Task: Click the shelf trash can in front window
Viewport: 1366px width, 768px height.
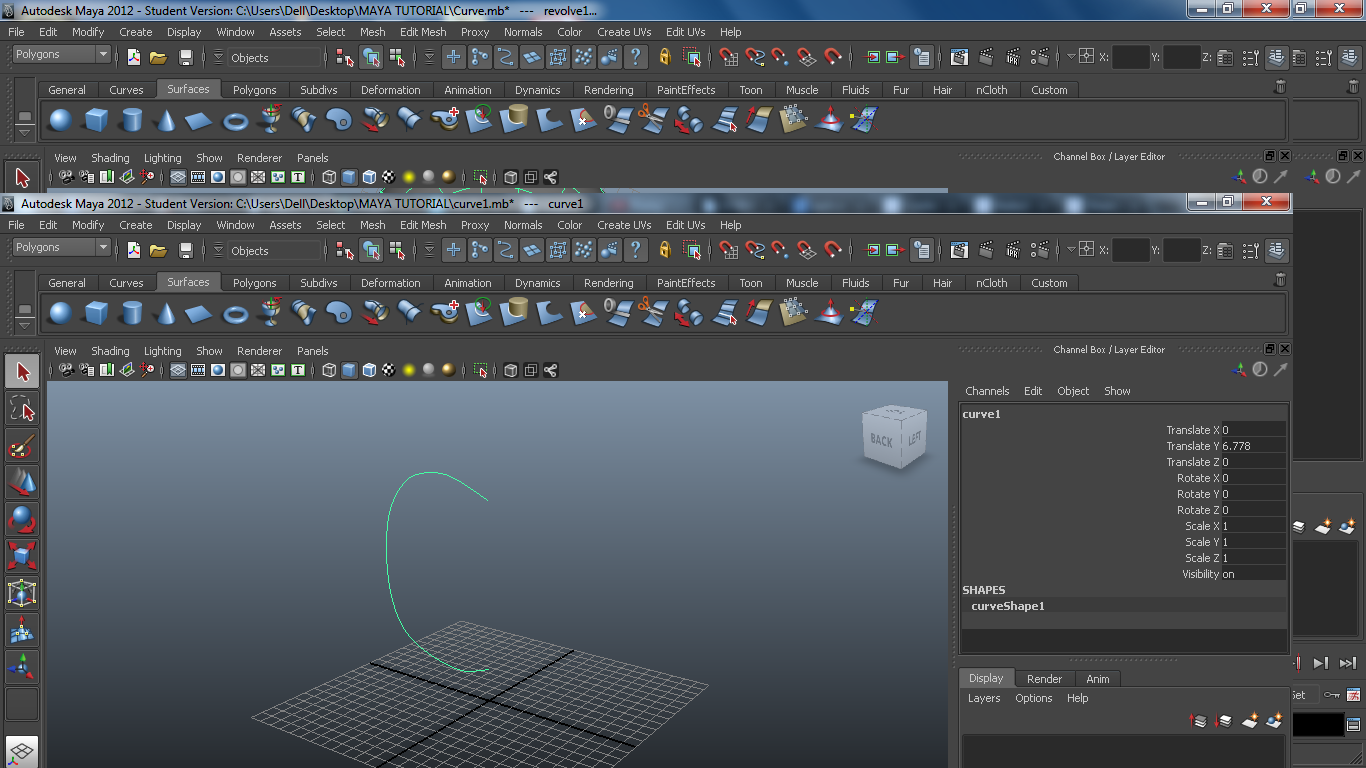Action: click(1280, 281)
